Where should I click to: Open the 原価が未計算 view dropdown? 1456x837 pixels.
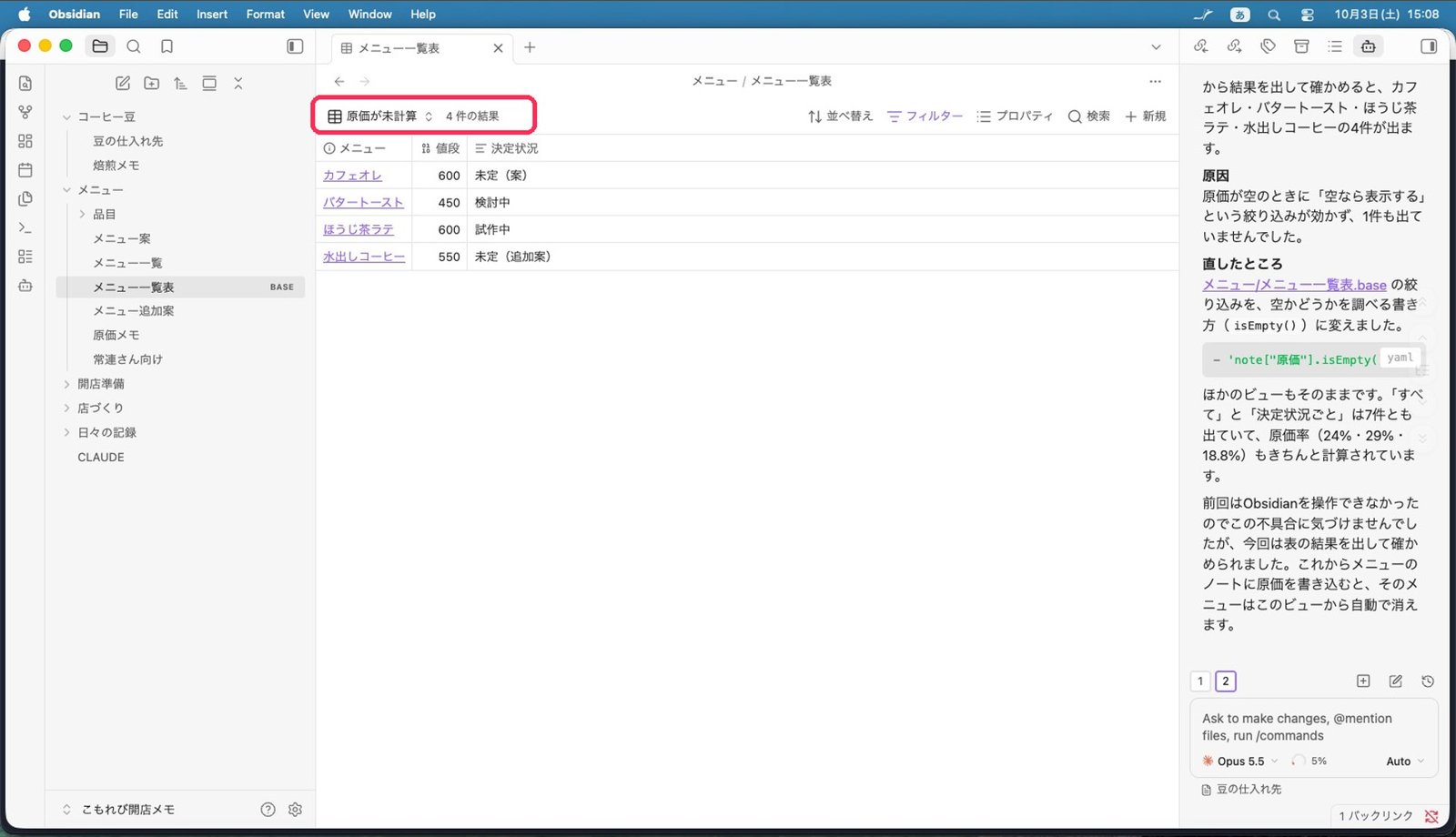tap(380, 116)
